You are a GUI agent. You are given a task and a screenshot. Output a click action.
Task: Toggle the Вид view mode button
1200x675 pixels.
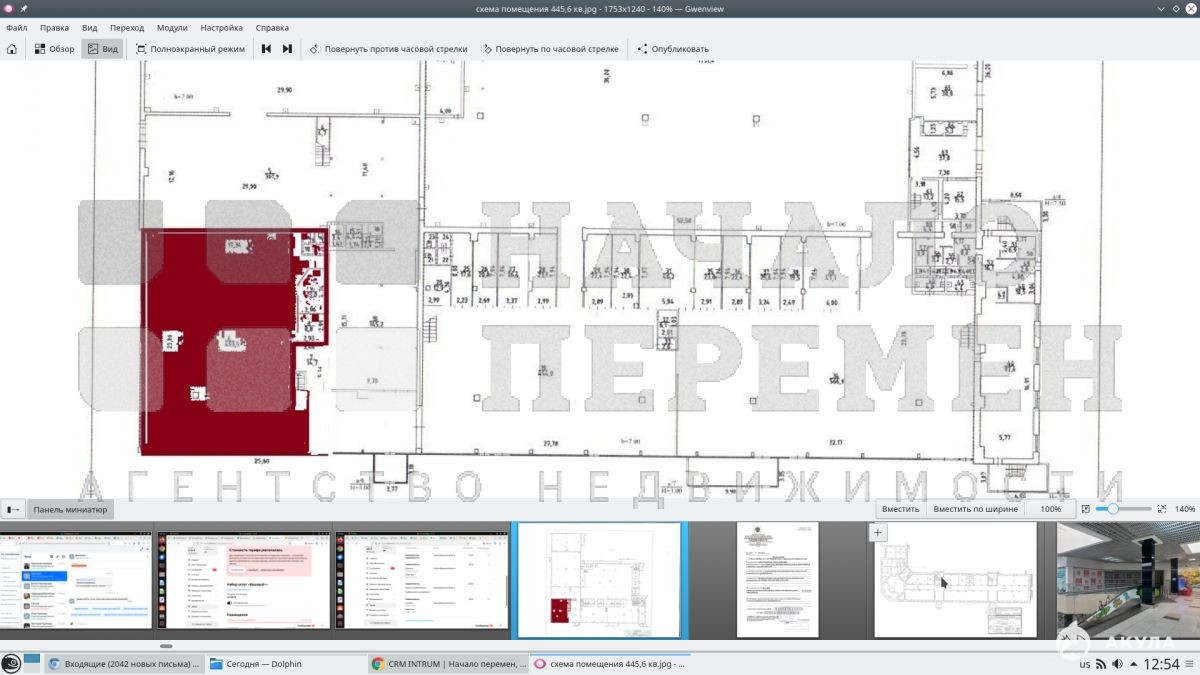[102, 48]
